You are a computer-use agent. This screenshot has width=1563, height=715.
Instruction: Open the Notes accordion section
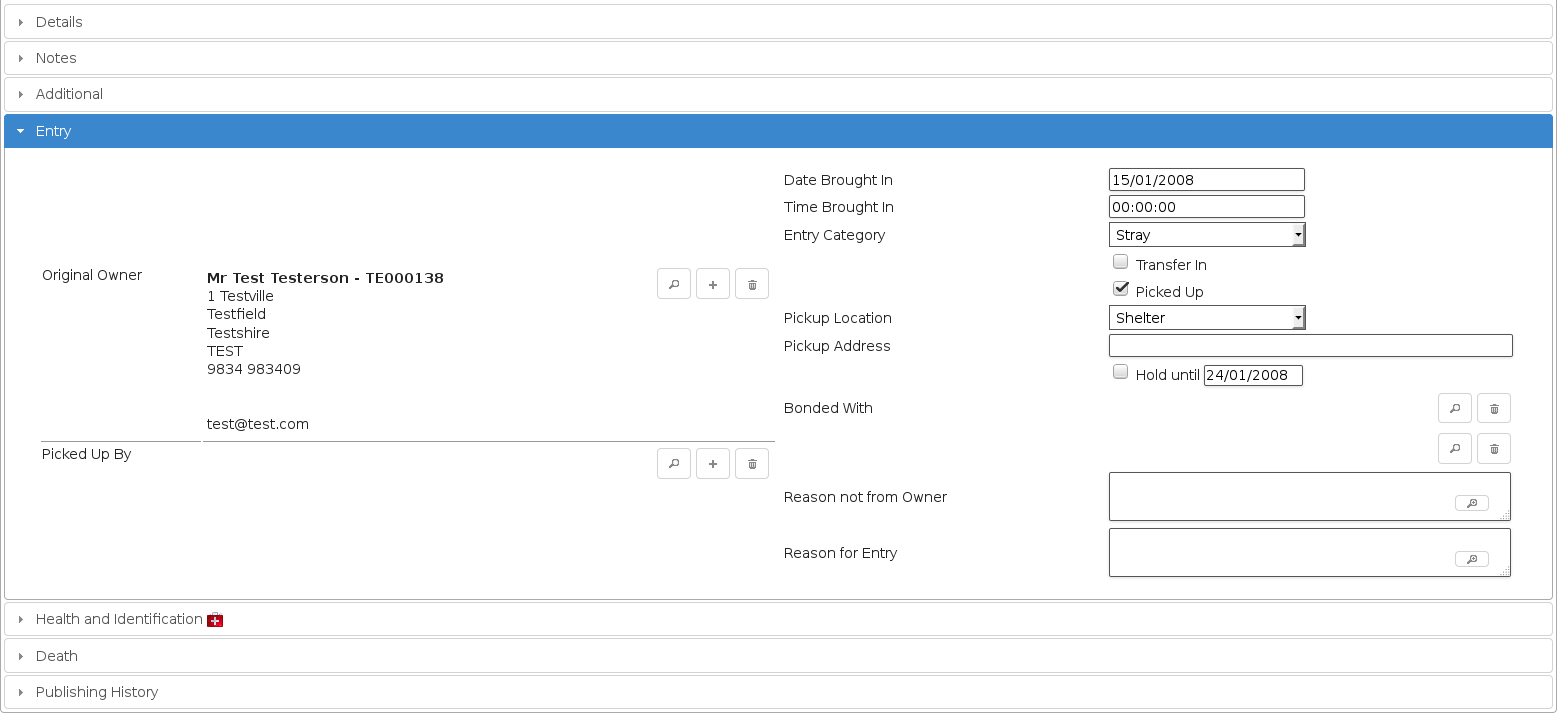coord(56,58)
